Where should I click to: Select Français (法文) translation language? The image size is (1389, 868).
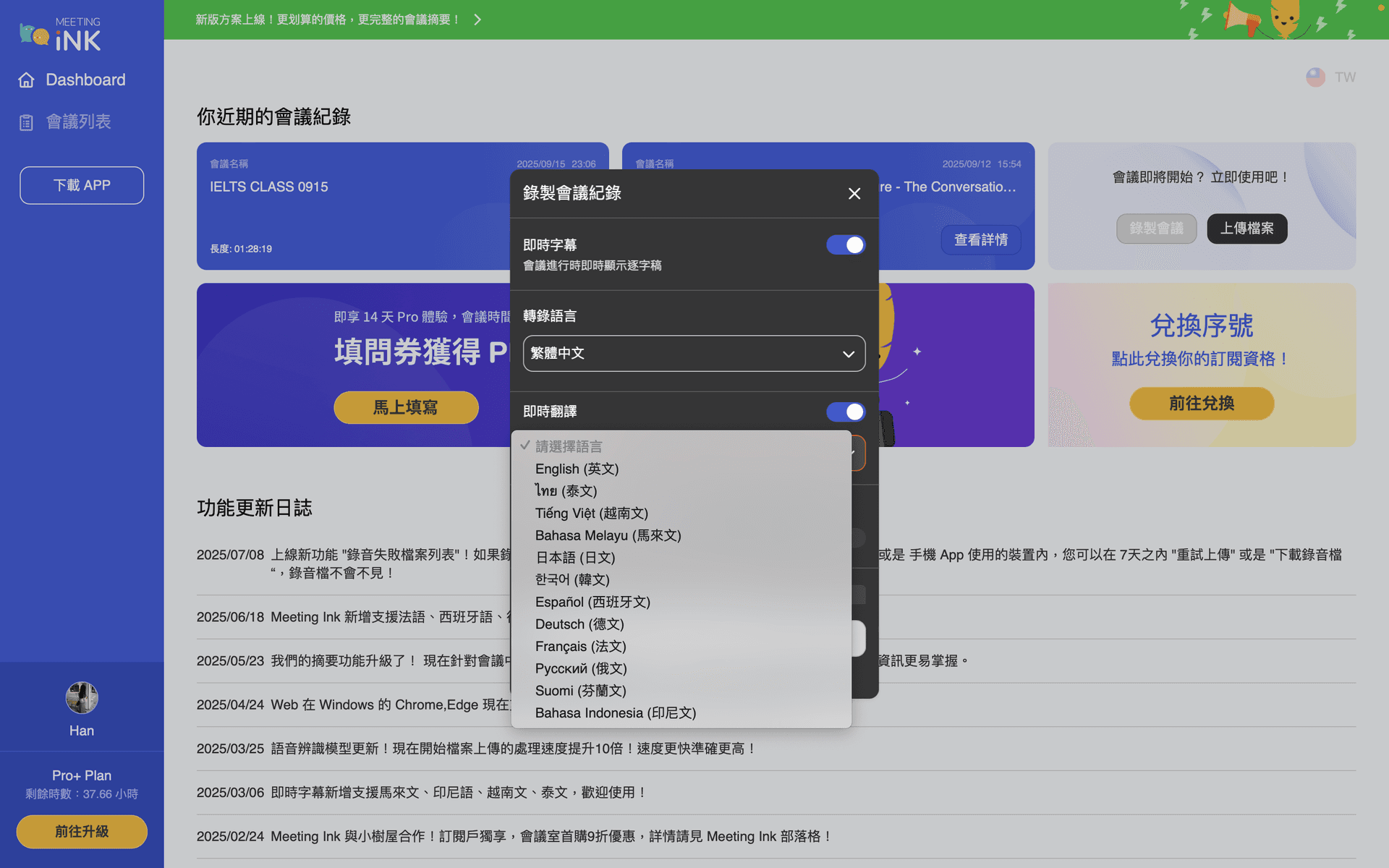(x=580, y=647)
